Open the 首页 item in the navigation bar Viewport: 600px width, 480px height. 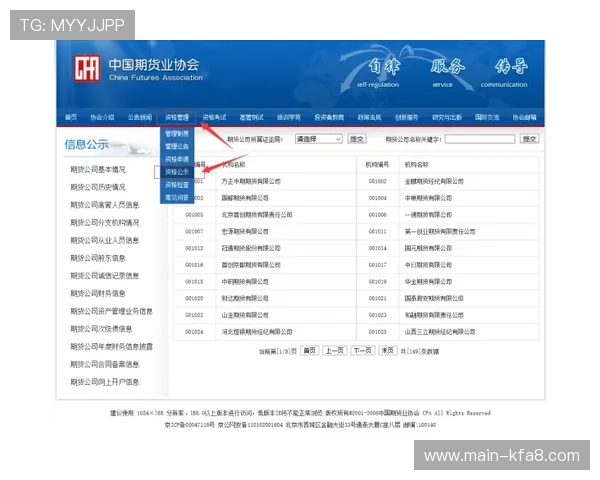click(x=71, y=117)
